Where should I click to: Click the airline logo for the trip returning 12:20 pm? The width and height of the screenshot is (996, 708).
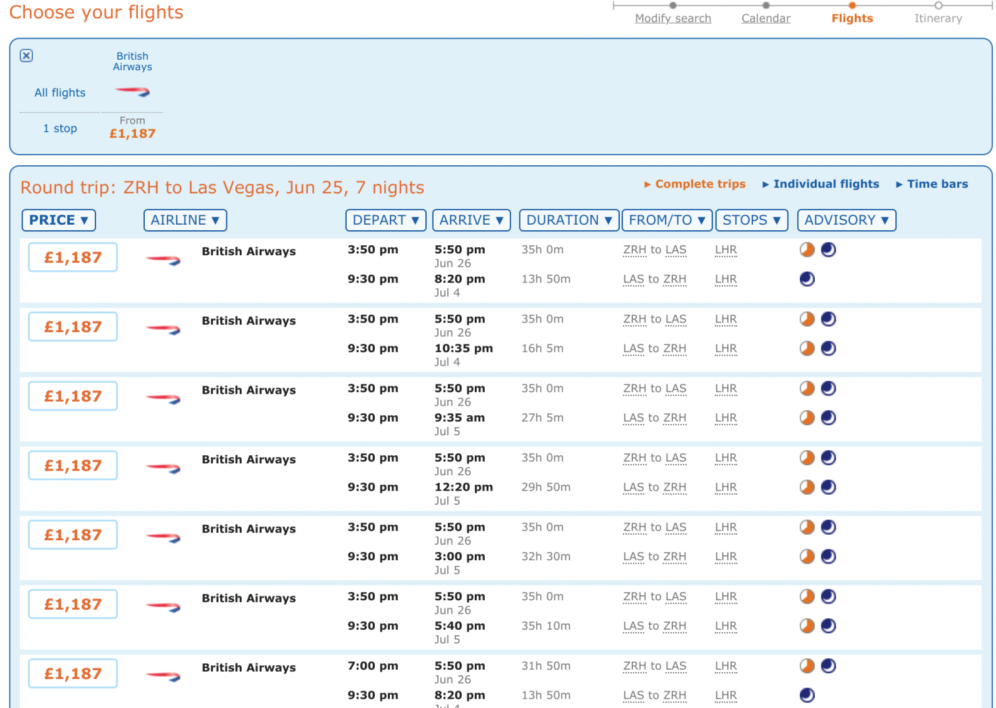(x=163, y=468)
